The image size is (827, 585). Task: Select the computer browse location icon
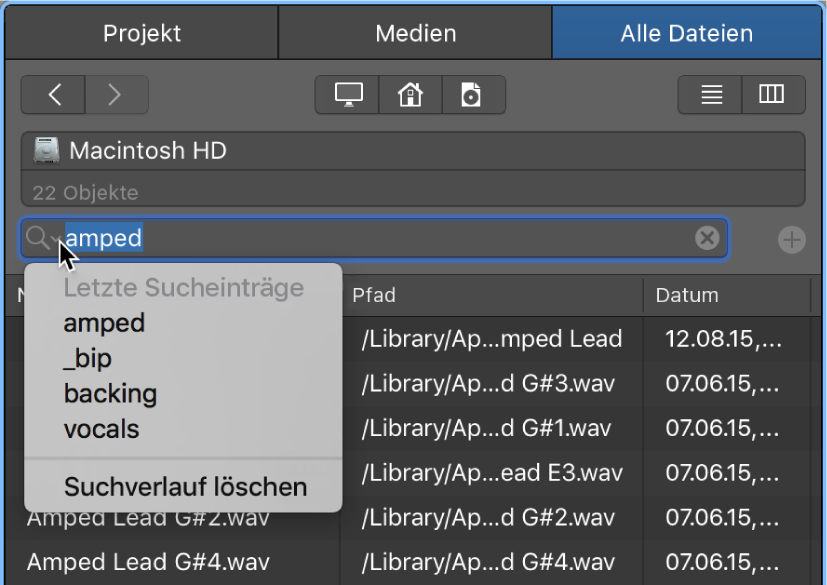(347, 94)
